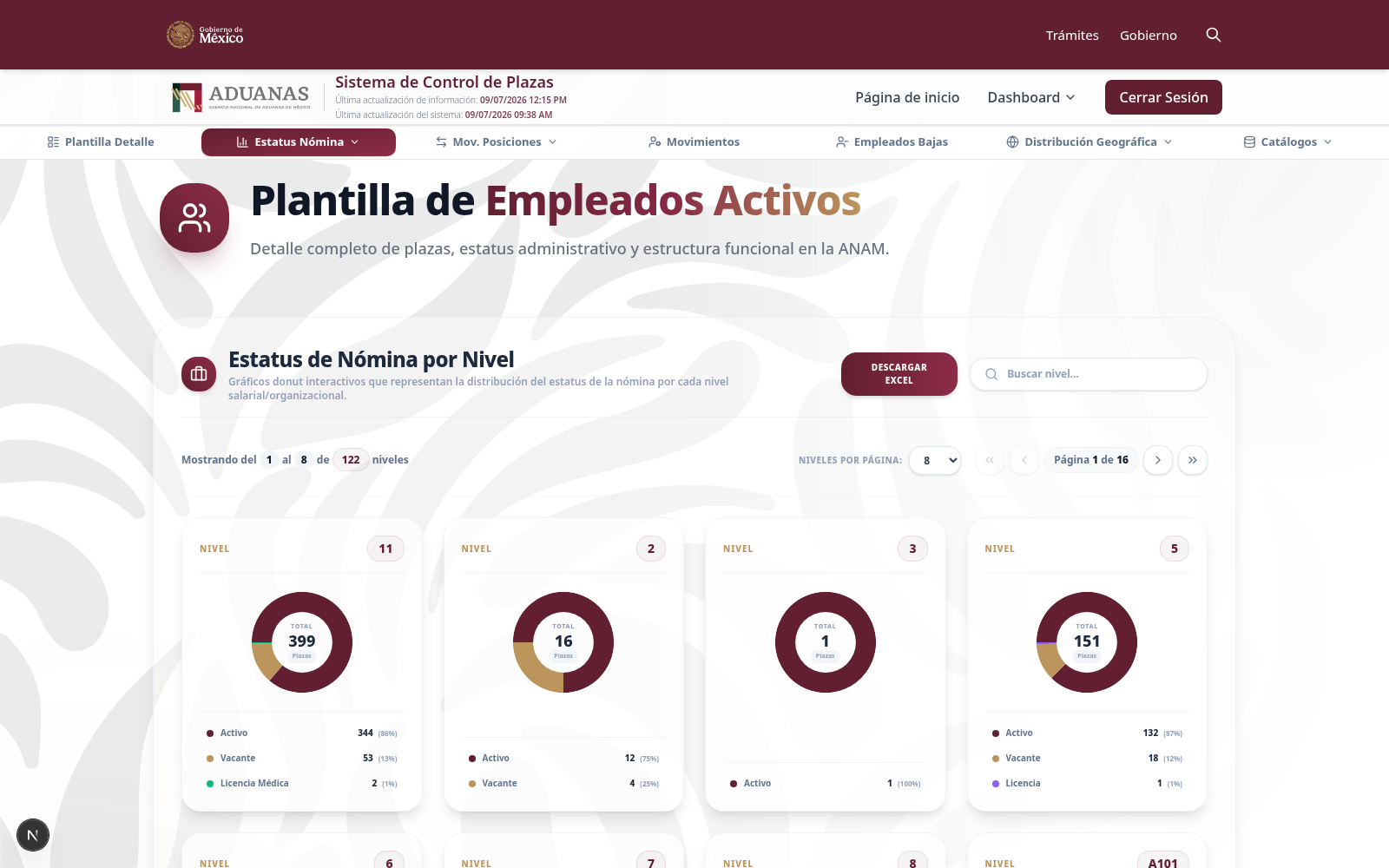The height and width of the screenshot is (868, 1389).
Task: Click the Empleados Bajas user icon
Action: click(842, 142)
